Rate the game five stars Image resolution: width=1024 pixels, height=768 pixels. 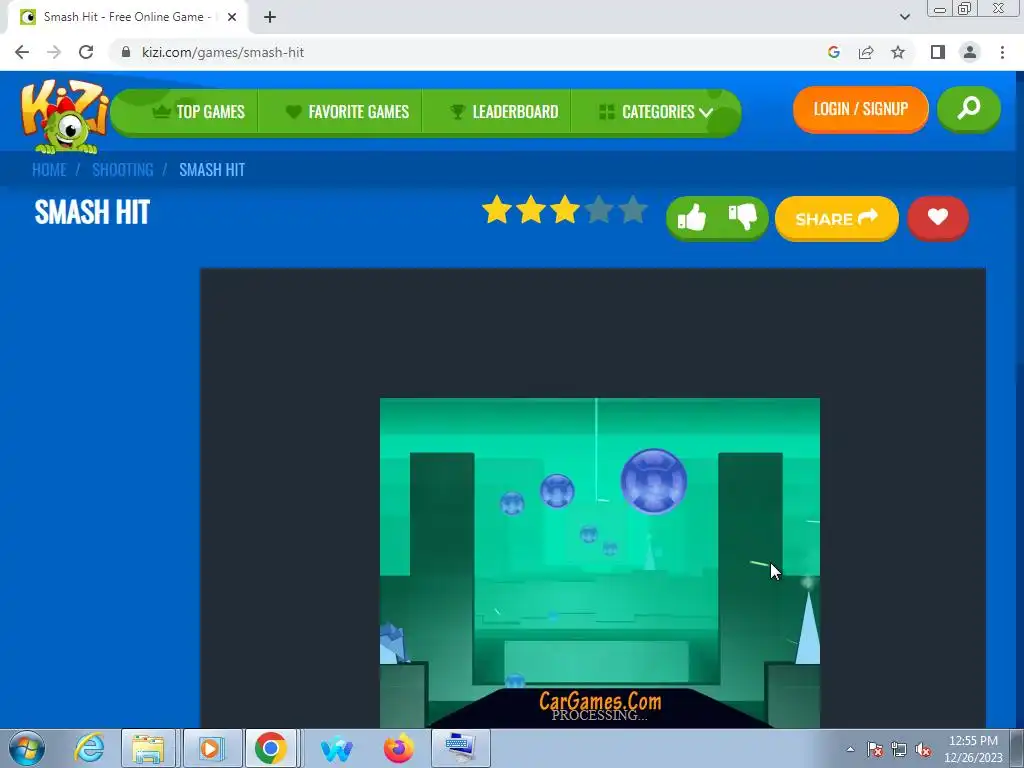(x=633, y=210)
